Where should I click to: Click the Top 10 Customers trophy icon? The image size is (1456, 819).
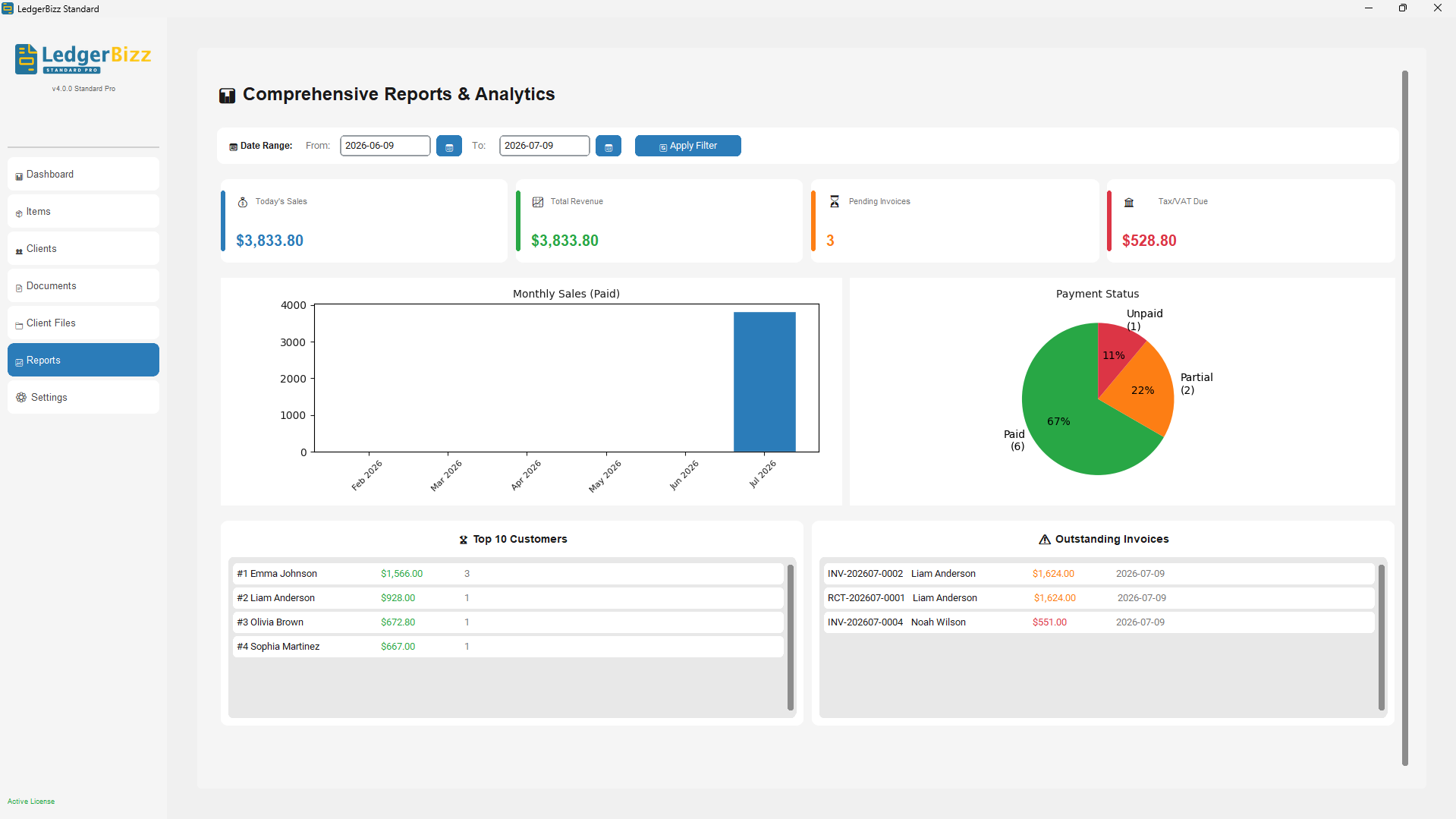coord(463,540)
